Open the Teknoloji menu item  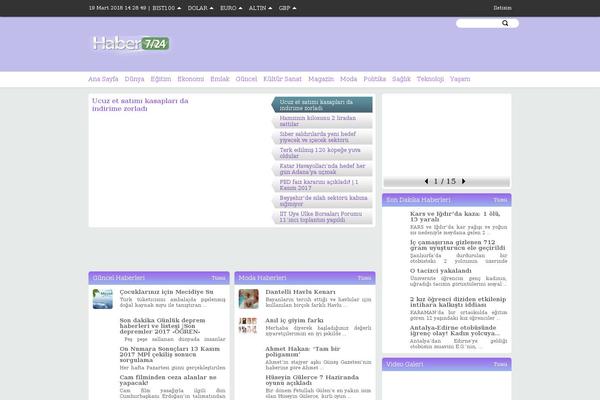point(430,79)
